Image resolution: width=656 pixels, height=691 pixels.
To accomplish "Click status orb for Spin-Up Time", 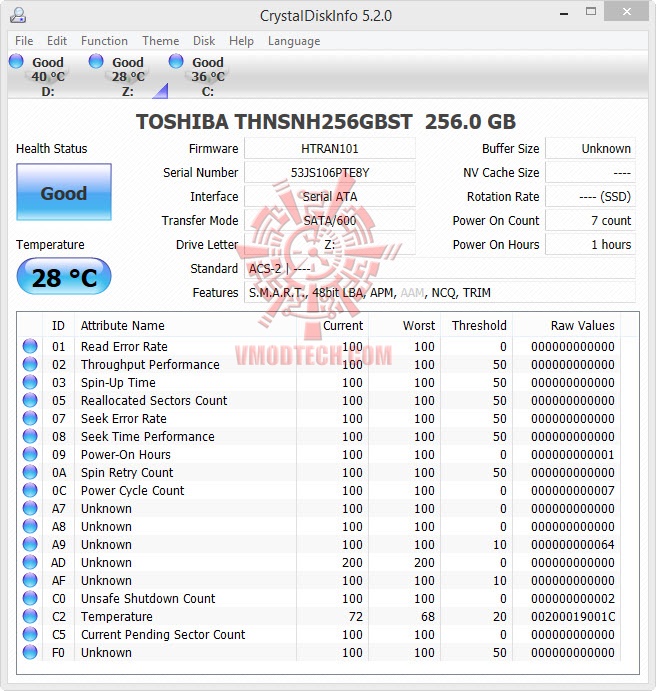I will tap(30, 382).
